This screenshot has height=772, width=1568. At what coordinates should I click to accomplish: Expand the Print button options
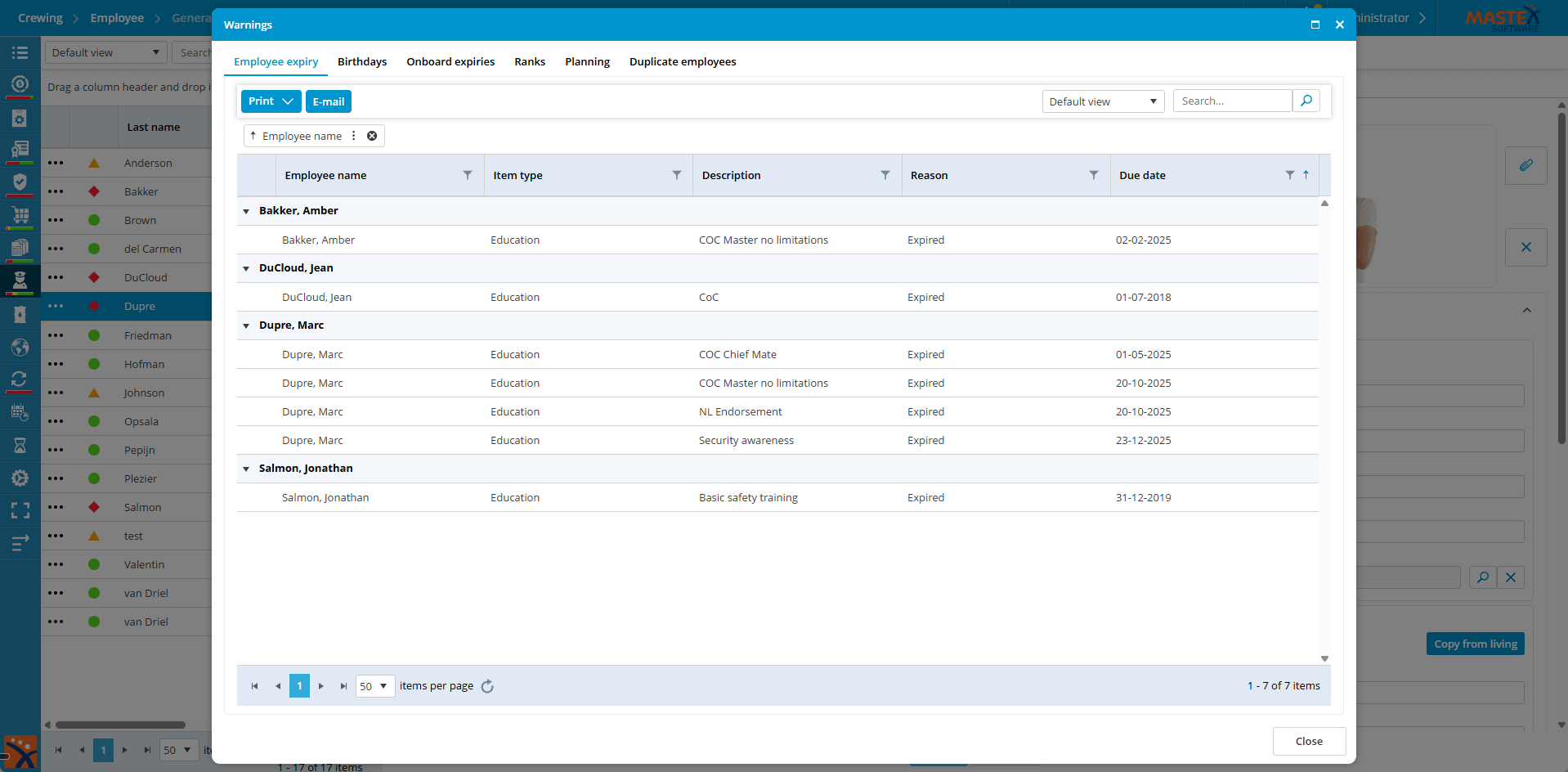(x=288, y=101)
